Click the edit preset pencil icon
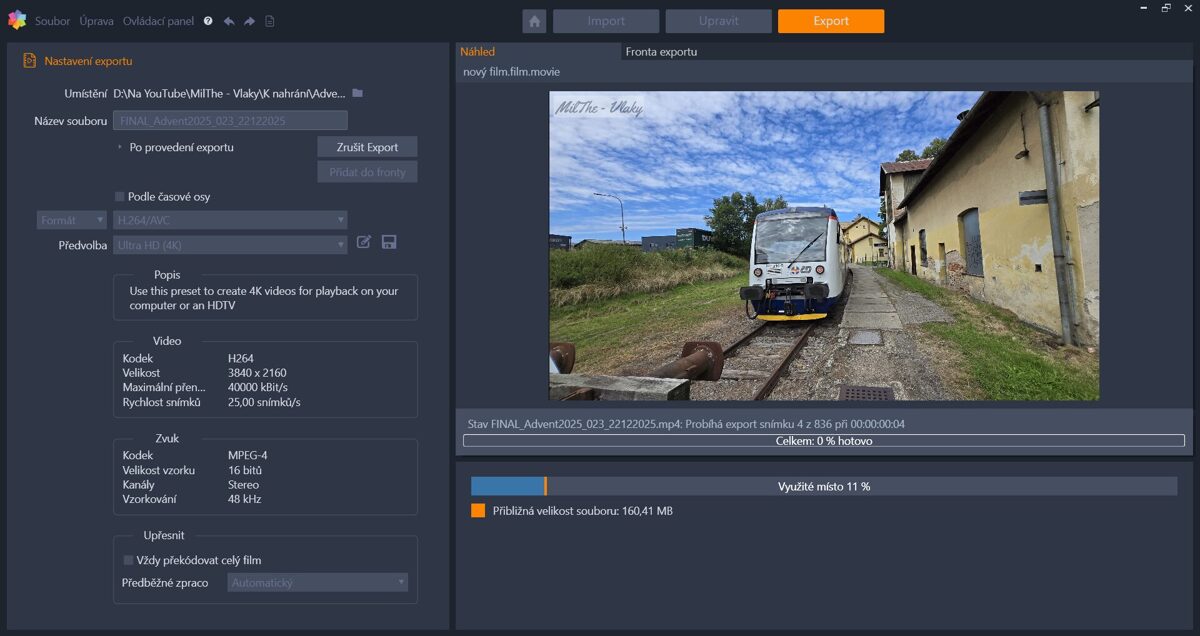 [365, 242]
